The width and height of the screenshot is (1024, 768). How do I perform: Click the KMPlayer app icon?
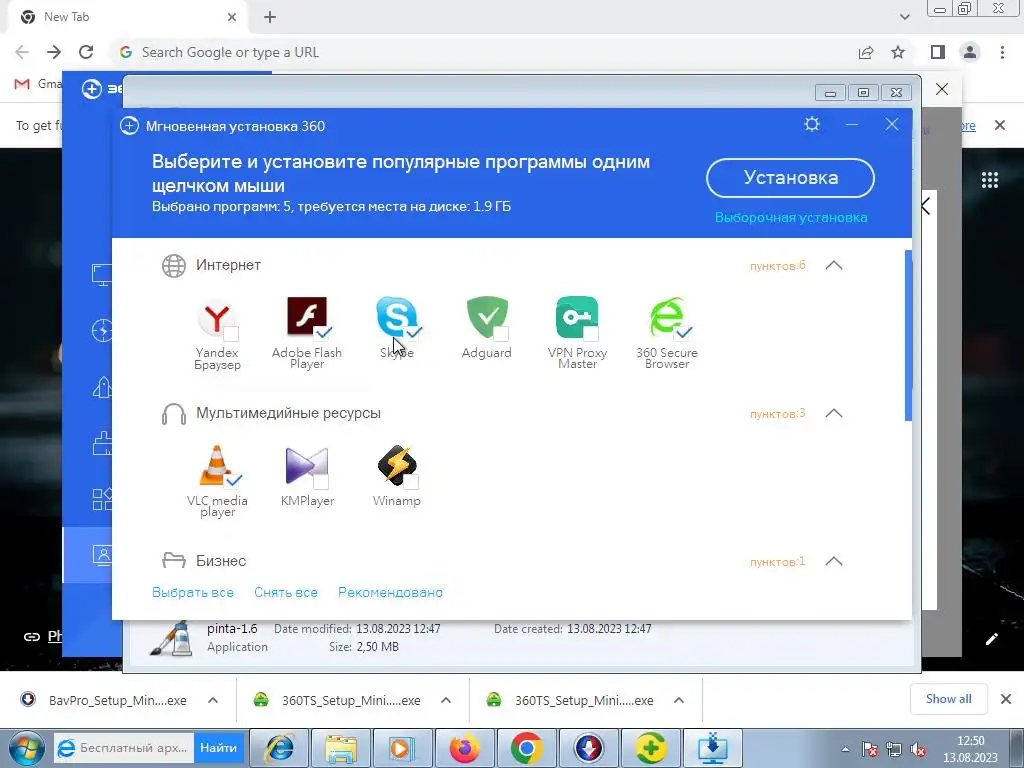[x=306, y=466]
